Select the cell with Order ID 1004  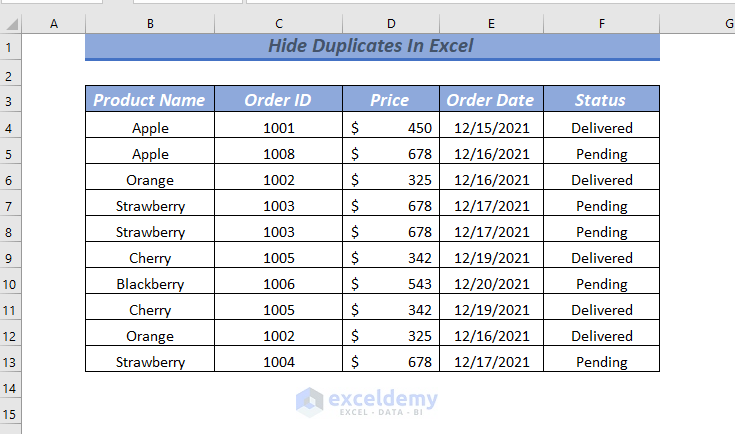click(x=279, y=362)
